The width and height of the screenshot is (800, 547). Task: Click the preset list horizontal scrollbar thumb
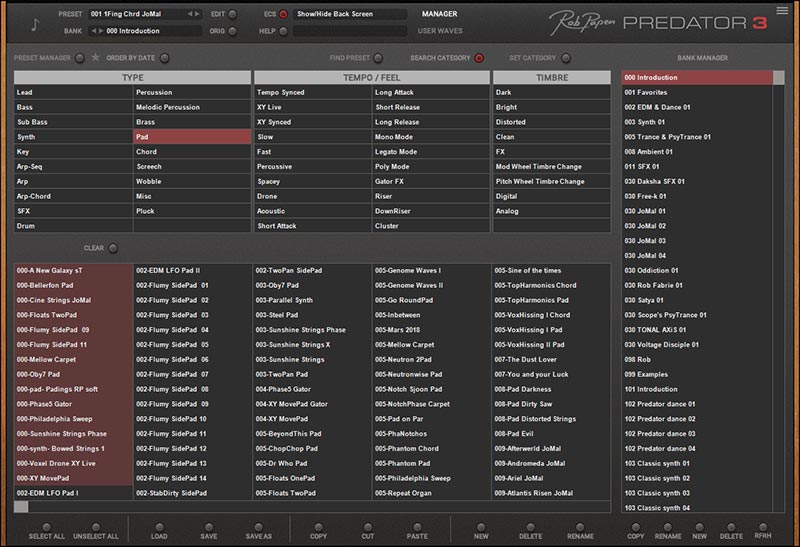pyautogui.click(x=21, y=507)
